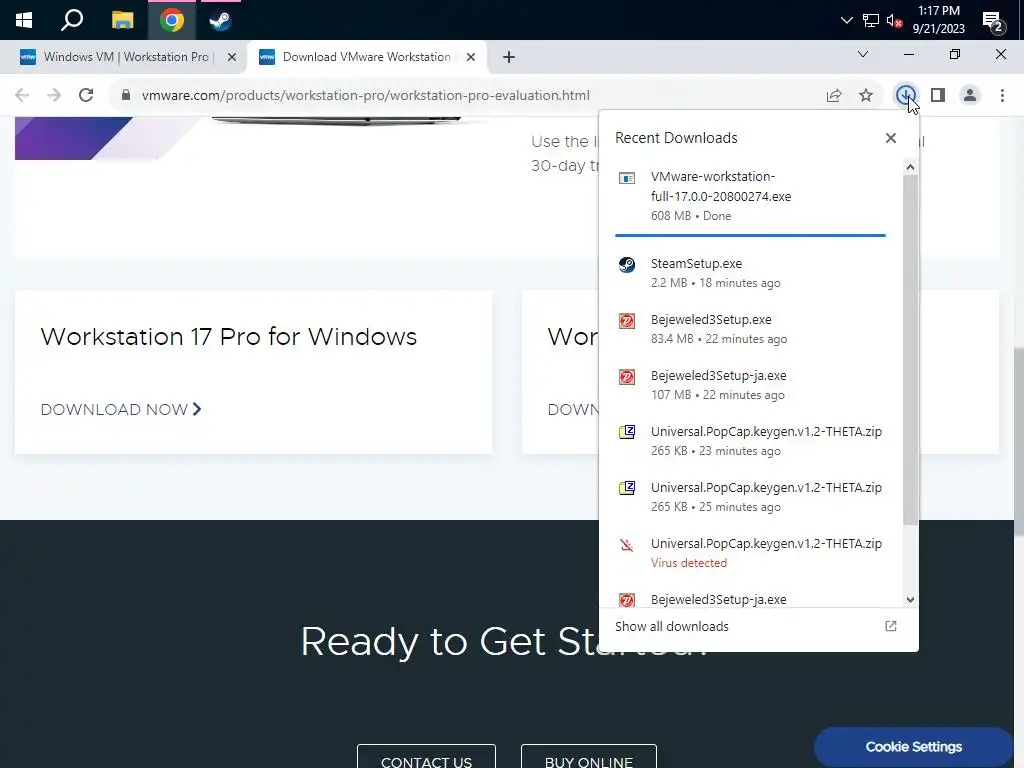
Task: Share this page icon
Action: (x=834, y=95)
